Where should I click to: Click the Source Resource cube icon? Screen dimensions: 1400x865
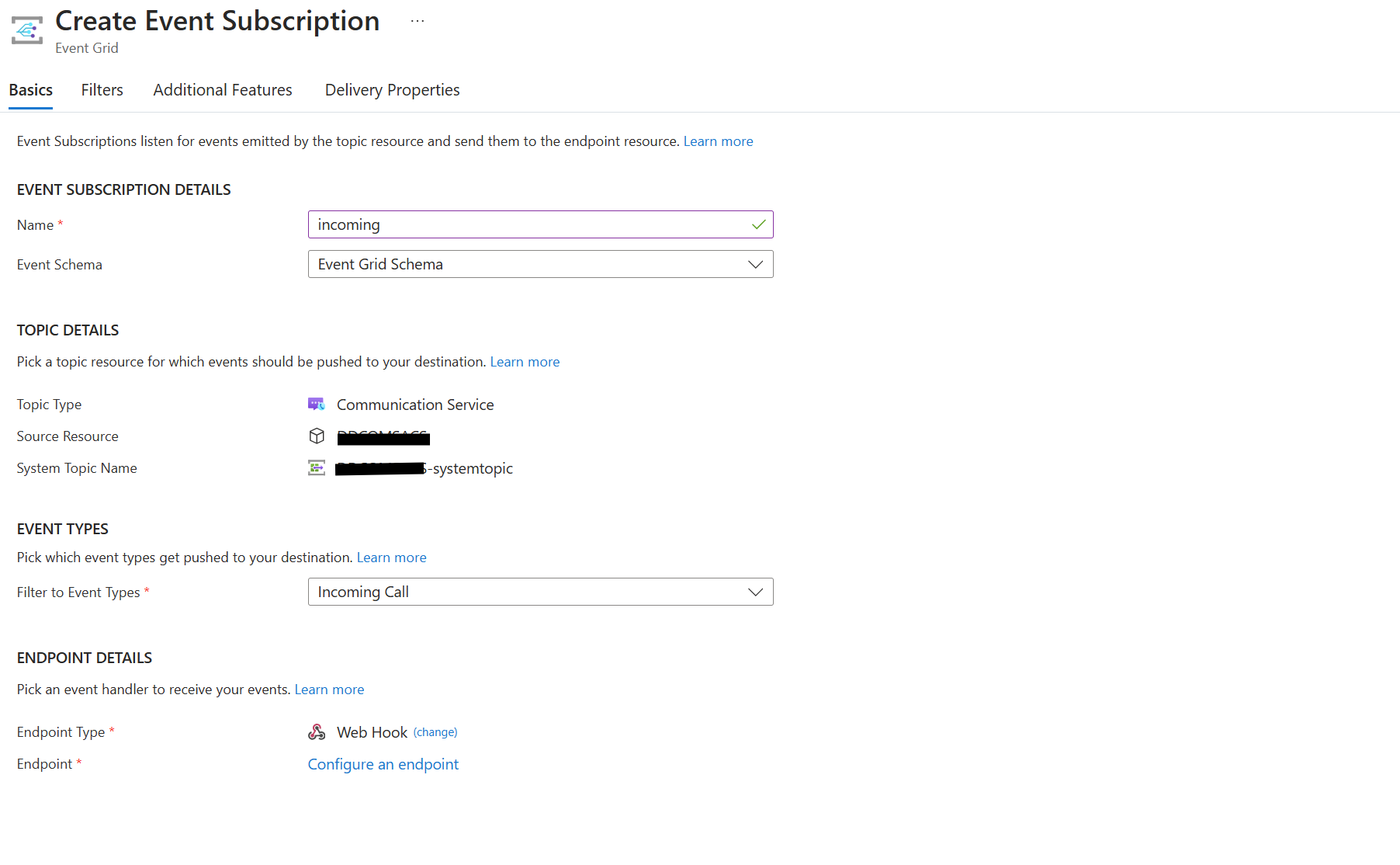coord(317,436)
